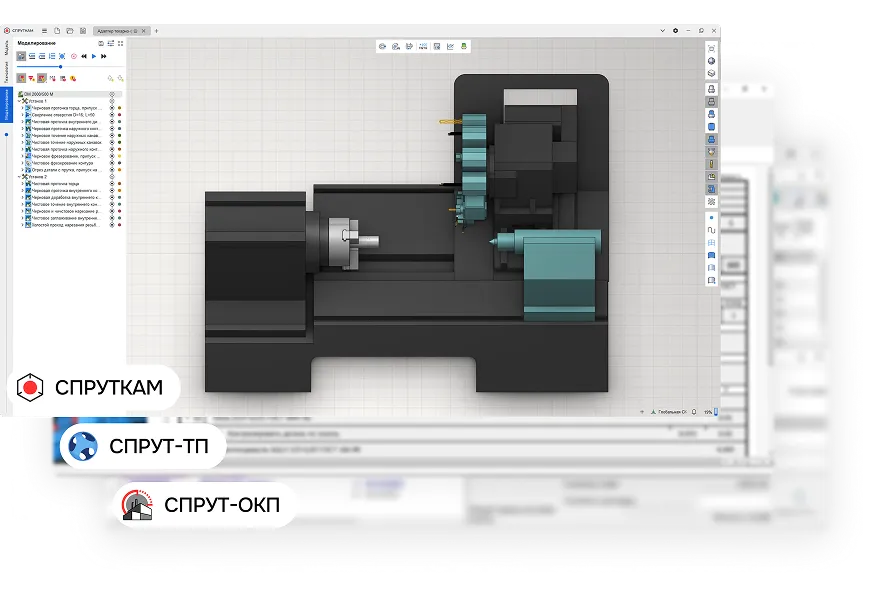This screenshot has width=870, height=604.
Task: Expand the Сверление отверстия operation
Action: [23, 115]
